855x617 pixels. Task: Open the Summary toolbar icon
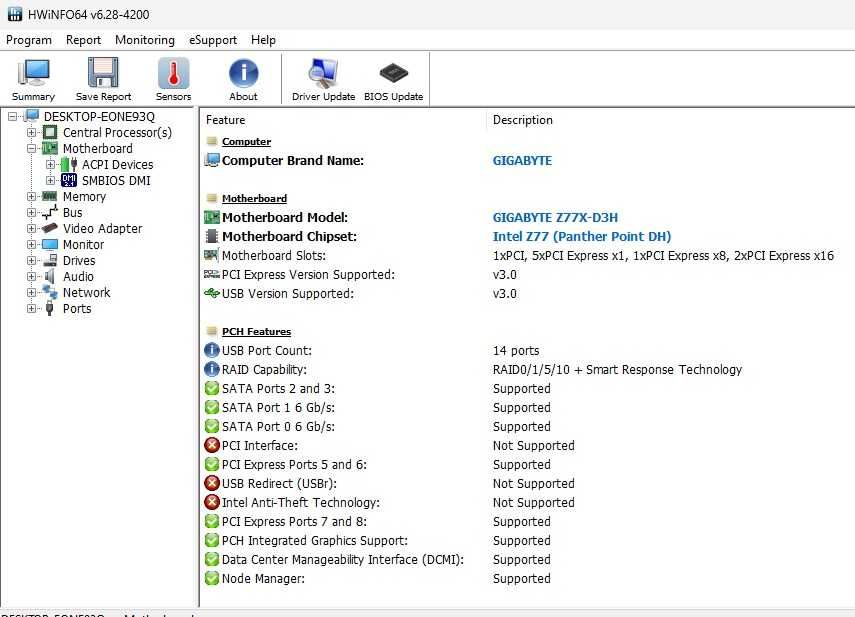pyautogui.click(x=33, y=72)
